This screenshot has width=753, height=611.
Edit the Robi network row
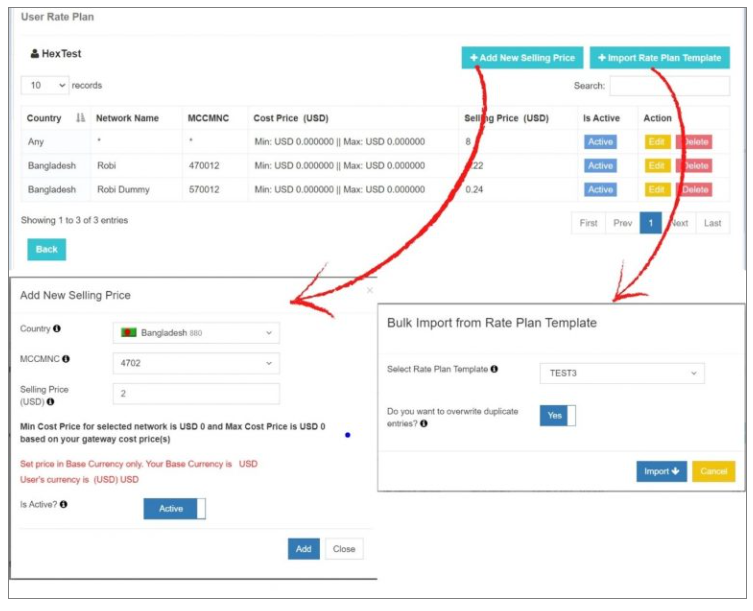tap(656, 166)
